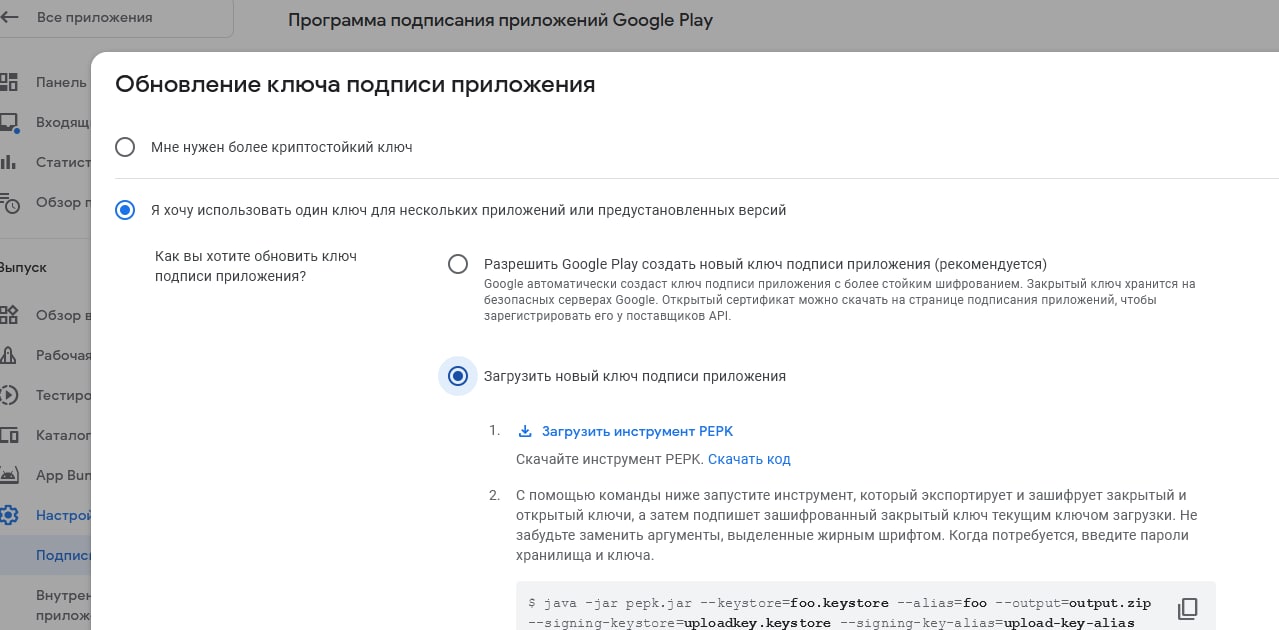The height and width of the screenshot is (630, 1279).
Task: Click the Настройка gear icon
Action: pyautogui.click(x=9, y=516)
